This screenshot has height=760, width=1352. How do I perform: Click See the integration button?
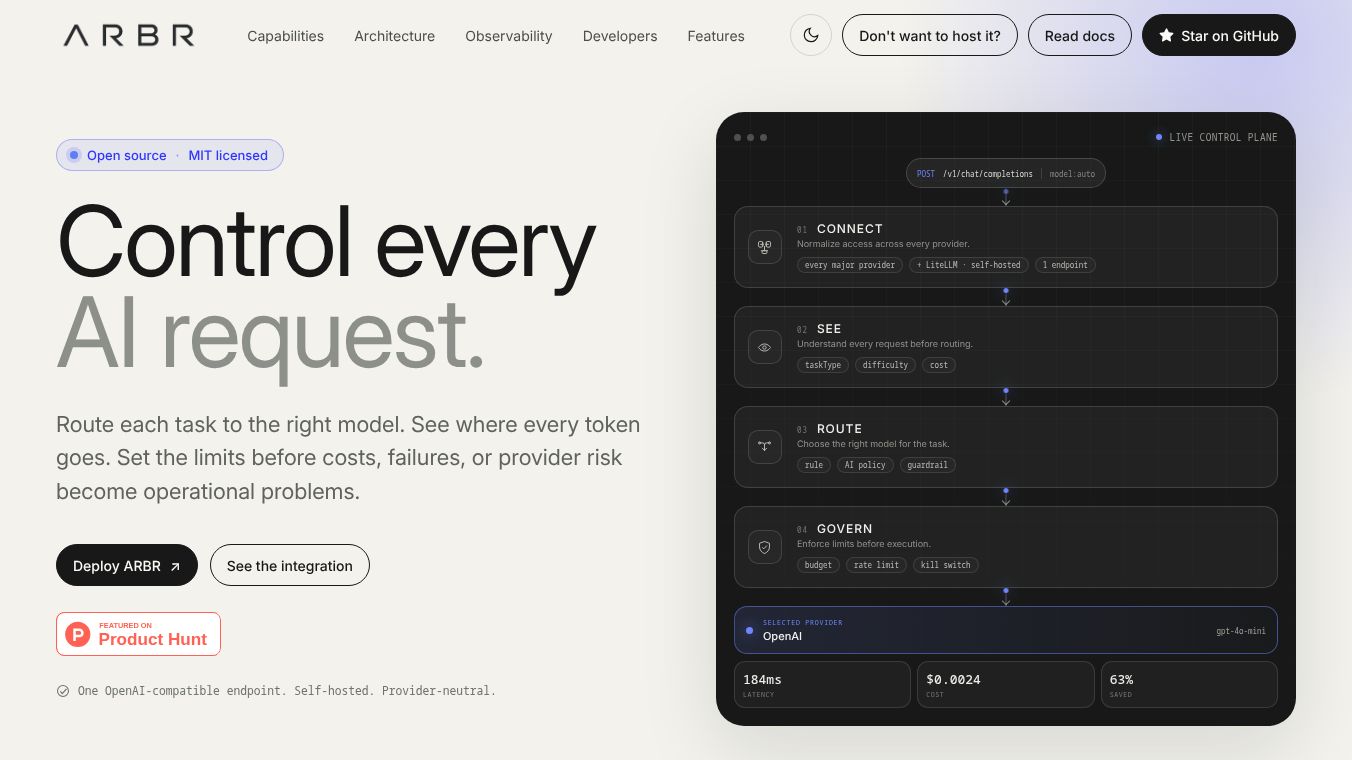(x=290, y=565)
